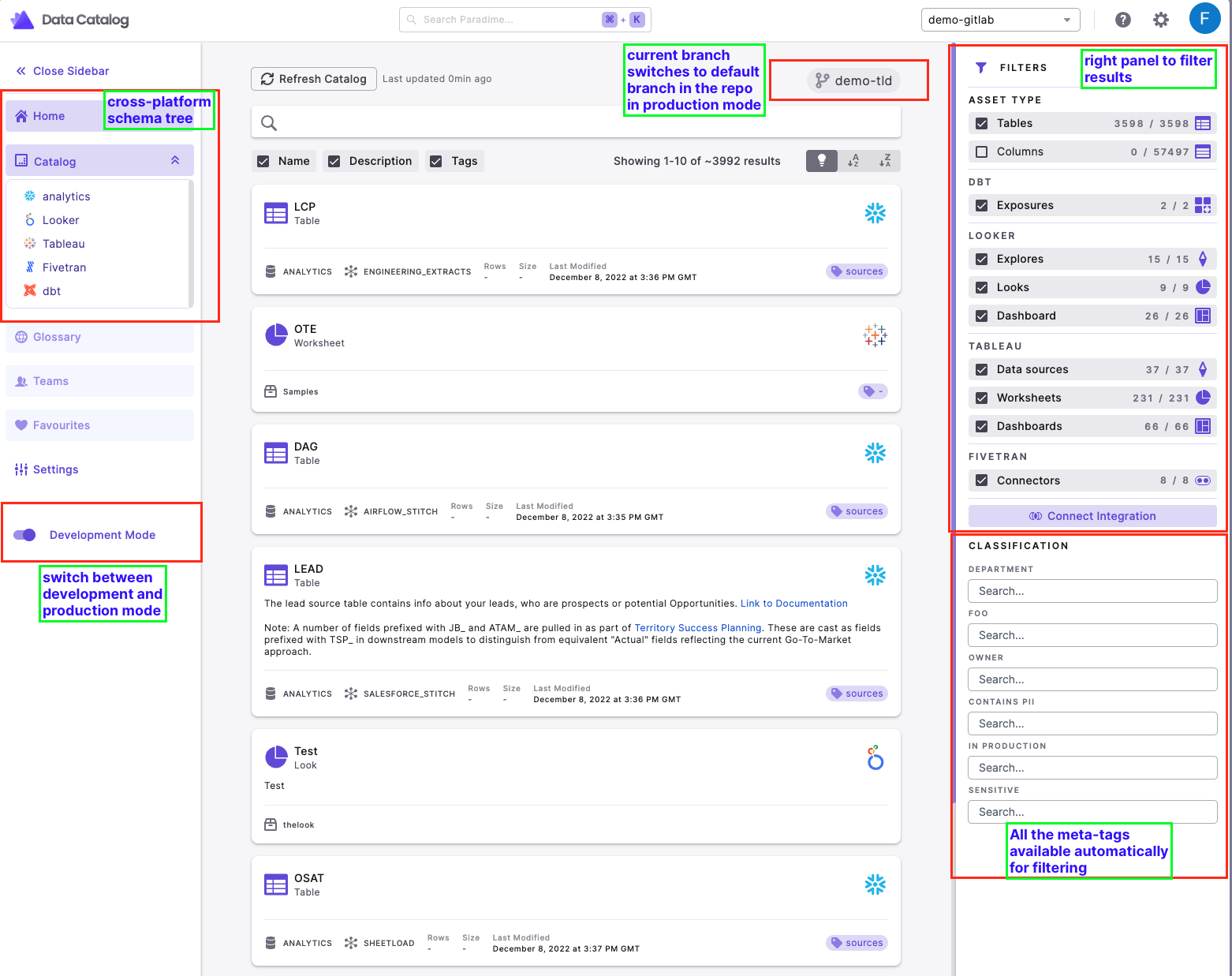The height and width of the screenshot is (976, 1232).
Task: Click the lightbulb relevance sort icon
Action: tap(821, 160)
